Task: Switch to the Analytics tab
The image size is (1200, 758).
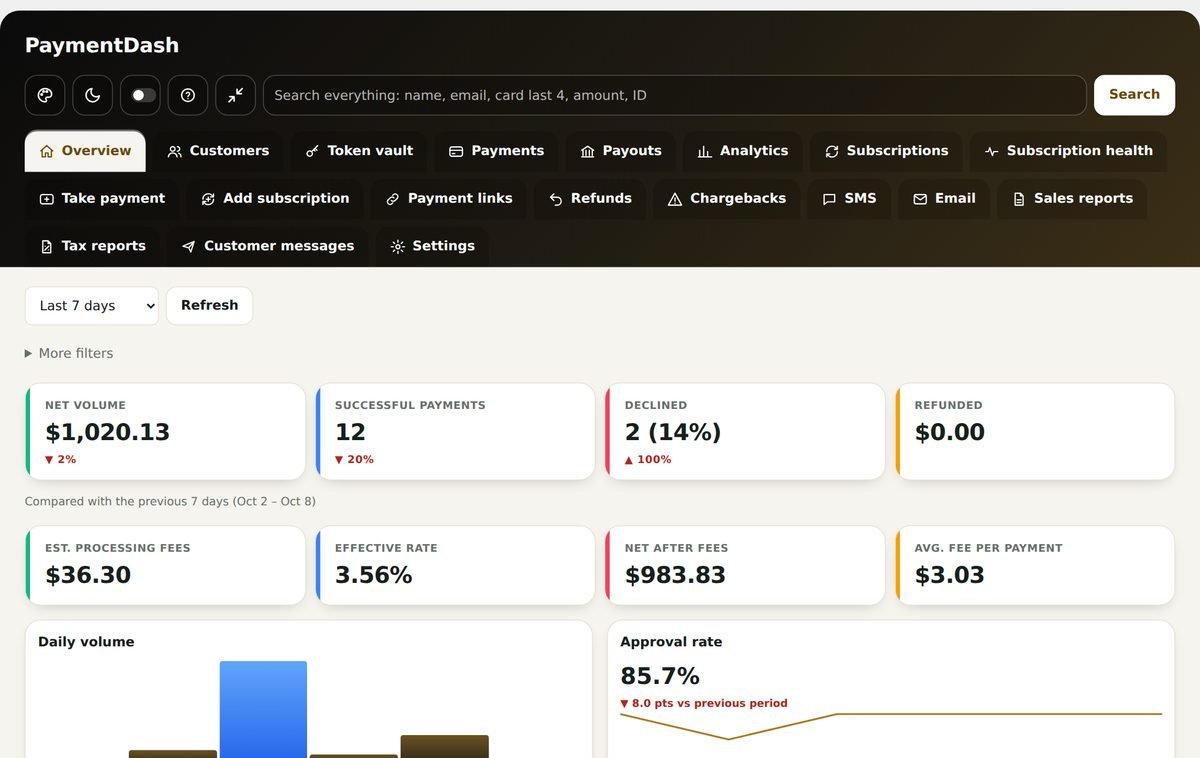Action: click(743, 151)
